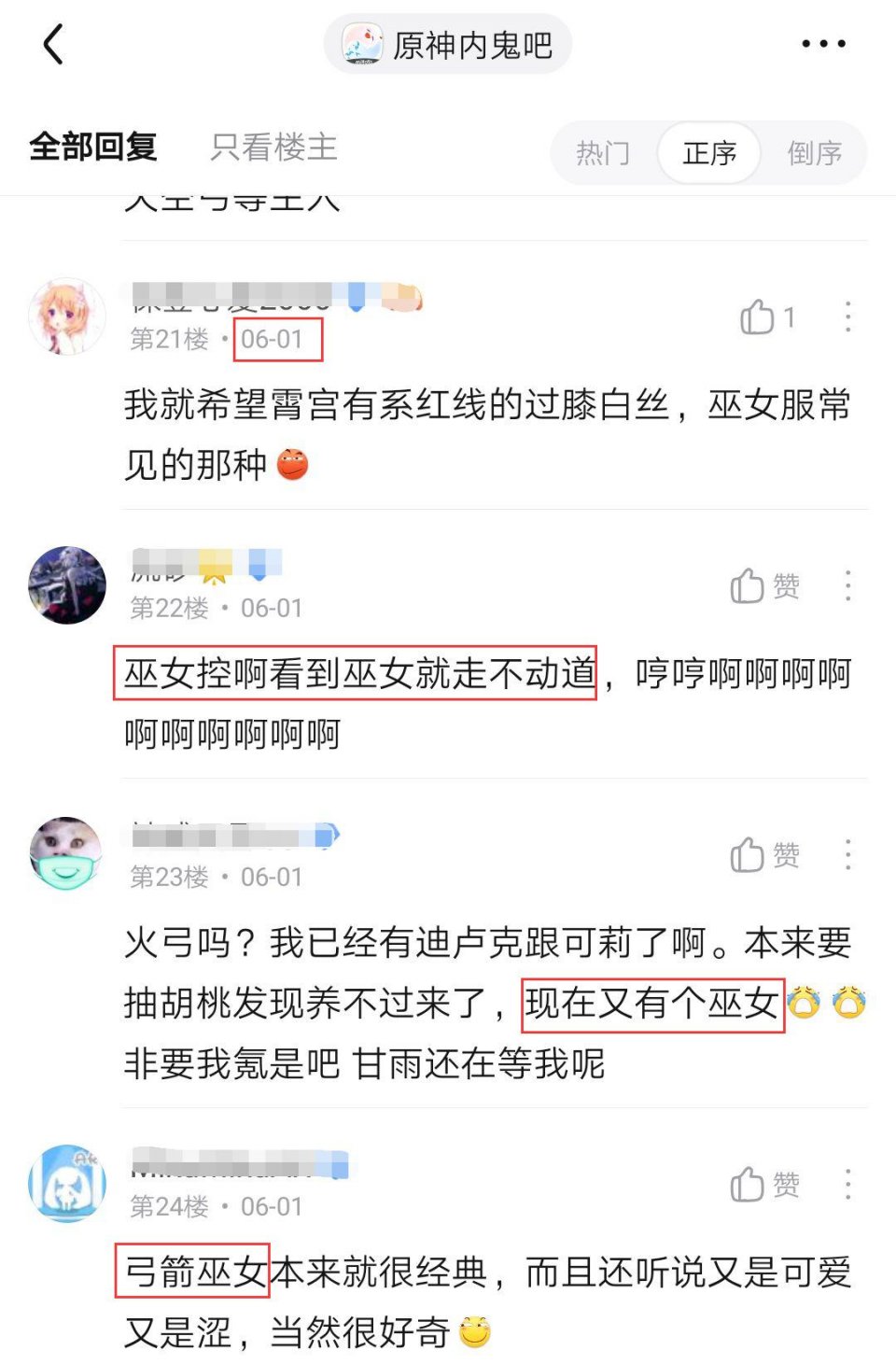This screenshot has height=1364, width=896.
Task: Open the top-right three-dot menu
Action: click(x=824, y=44)
